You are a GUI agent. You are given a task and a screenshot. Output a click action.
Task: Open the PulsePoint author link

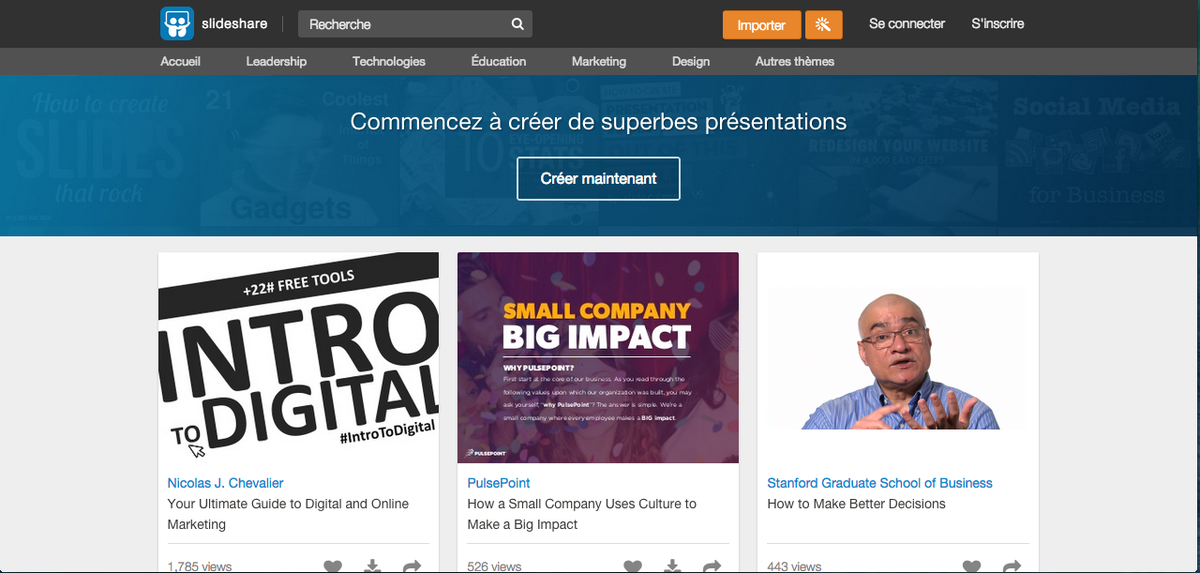point(499,483)
